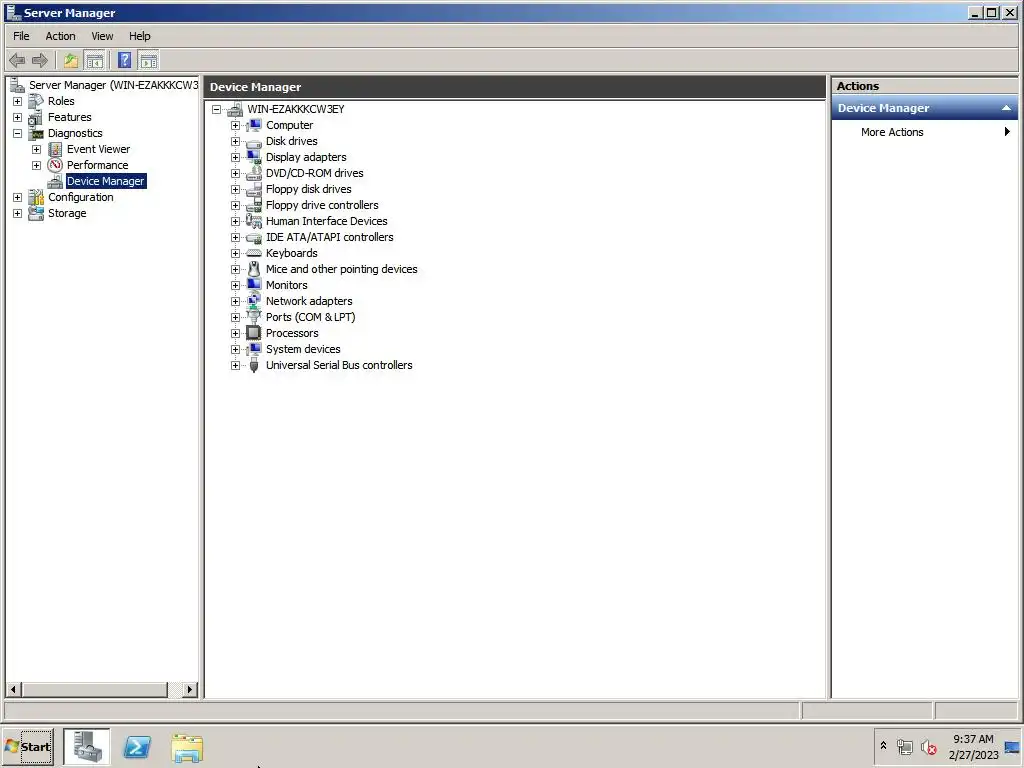This screenshot has height=768, width=1024.
Task: Expand the Human Interface Devices category
Action: coord(235,221)
